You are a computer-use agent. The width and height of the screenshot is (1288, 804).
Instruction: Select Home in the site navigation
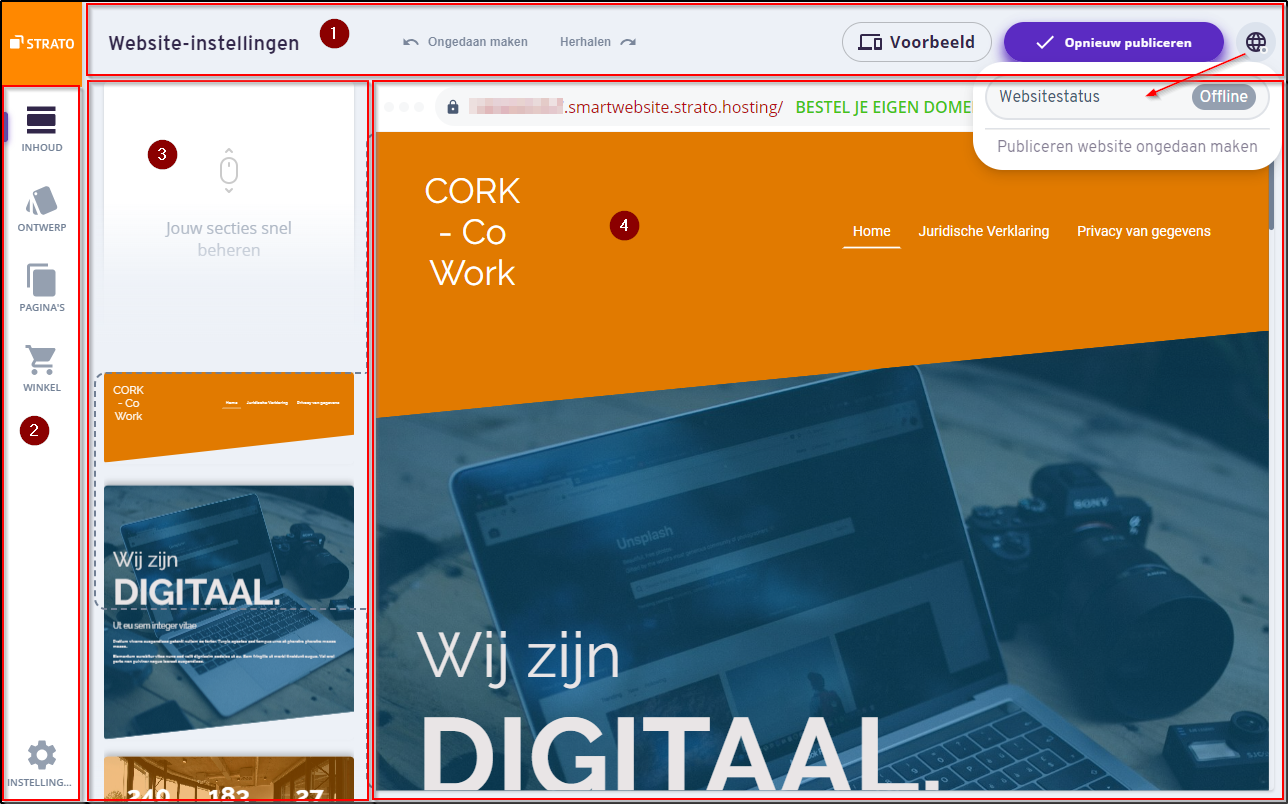click(x=871, y=231)
